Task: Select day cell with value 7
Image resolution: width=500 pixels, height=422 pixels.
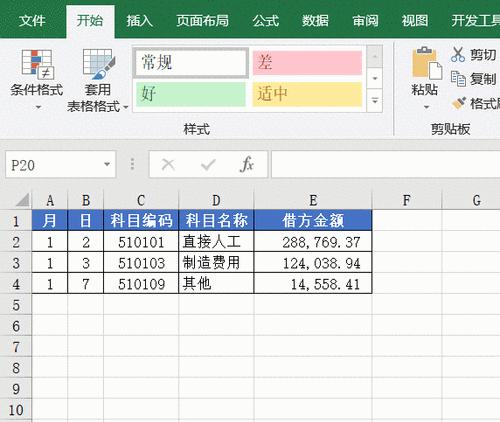Action: 86,283
